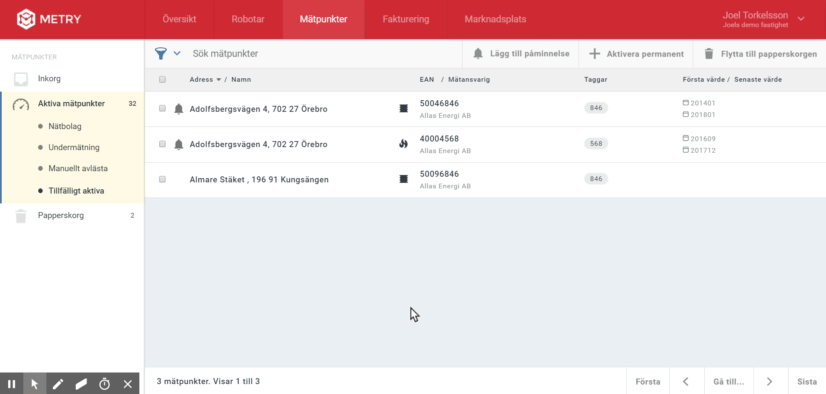826x394 pixels.
Task: Click the Papperskorg trash icon
Action: click(21, 216)
